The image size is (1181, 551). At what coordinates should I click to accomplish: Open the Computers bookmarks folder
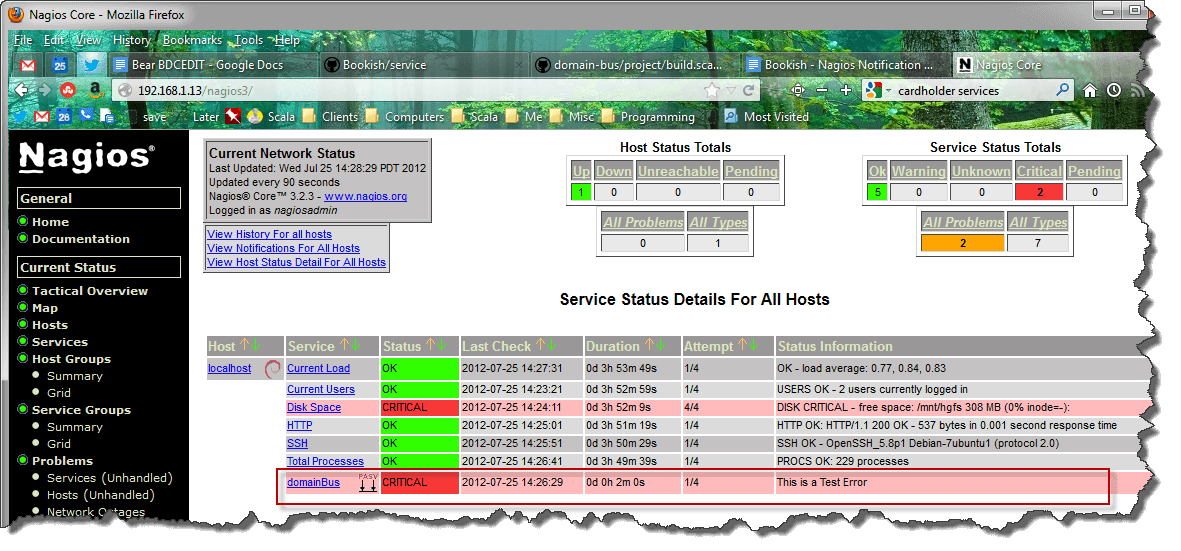(x=404, y=117)
